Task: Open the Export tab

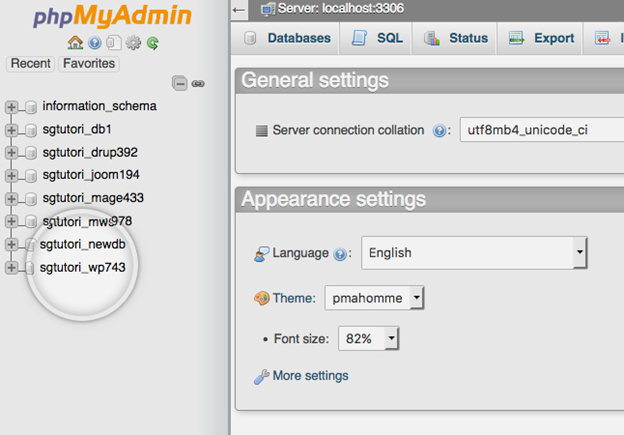Action: click(x=540, y=38)
